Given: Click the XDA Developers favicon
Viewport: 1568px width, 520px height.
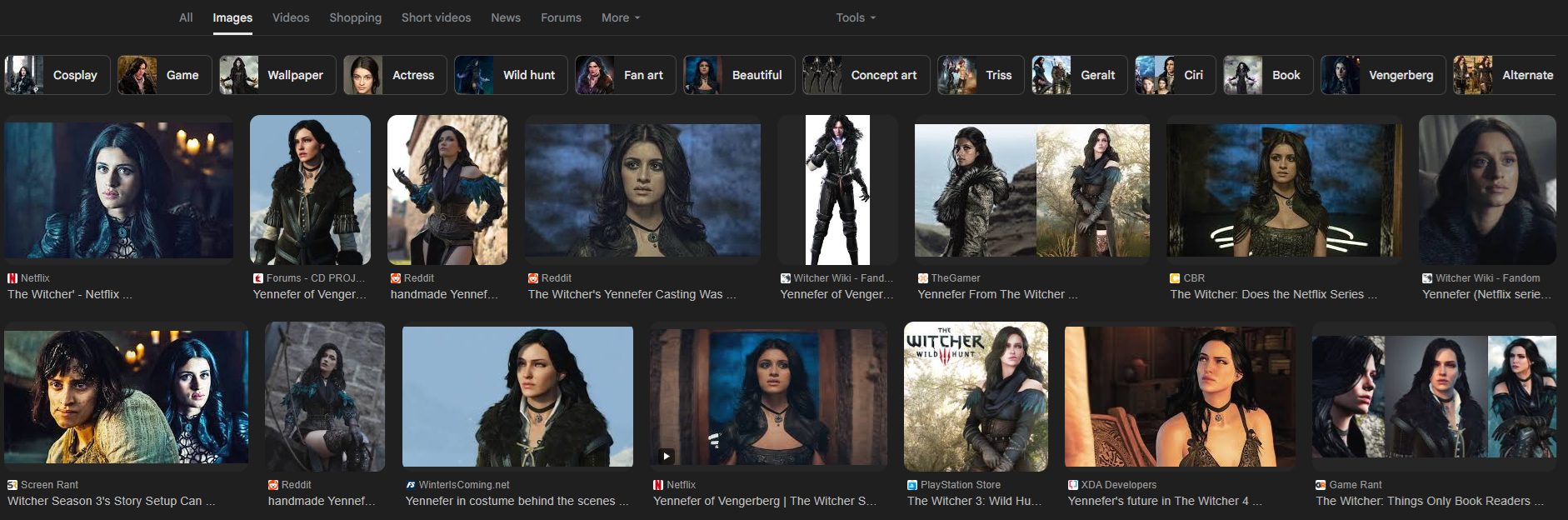Looking at the screenshot, I should (1073, 485).
